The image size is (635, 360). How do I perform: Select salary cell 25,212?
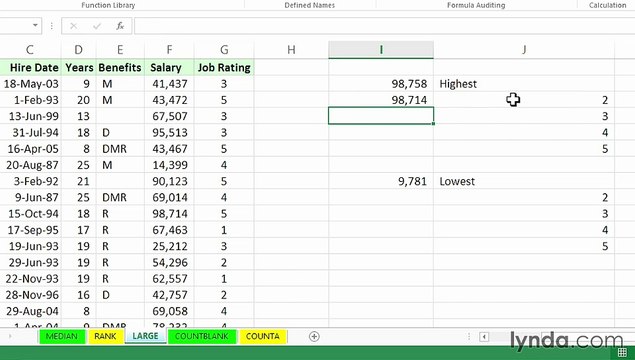point(169,246)
